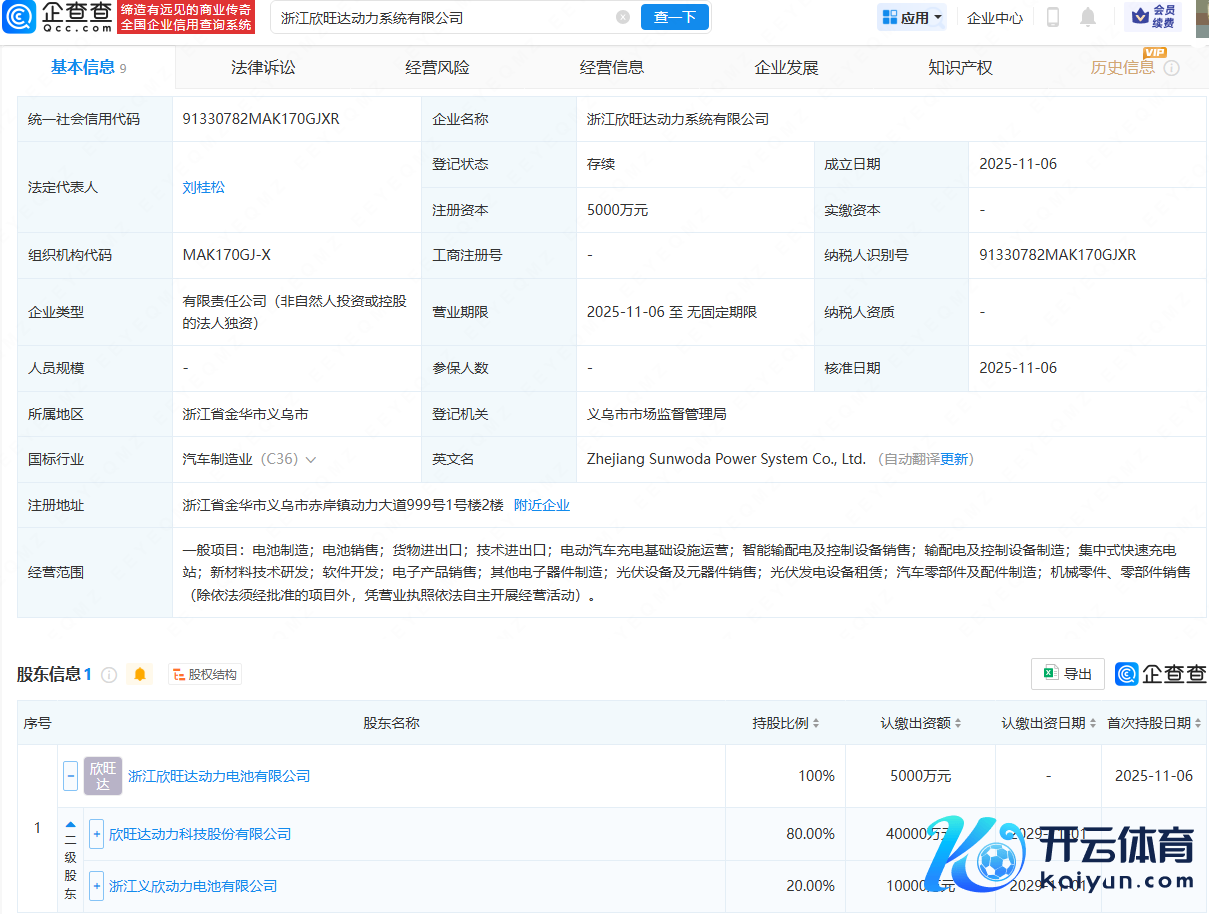Expand the 欣旺达动力科技股份有限公司 row
The width and height of the screenshot is (1209, 914).
tap(96, 834)
